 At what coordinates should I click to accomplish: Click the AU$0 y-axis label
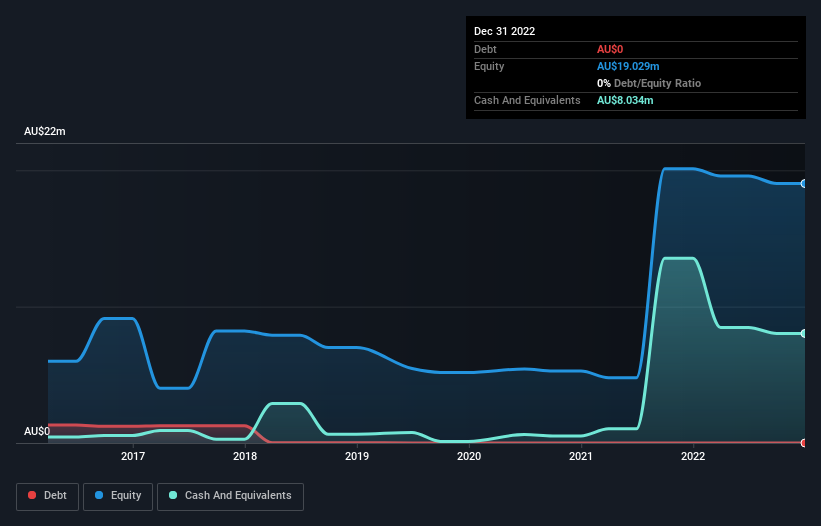click(37, 431)
